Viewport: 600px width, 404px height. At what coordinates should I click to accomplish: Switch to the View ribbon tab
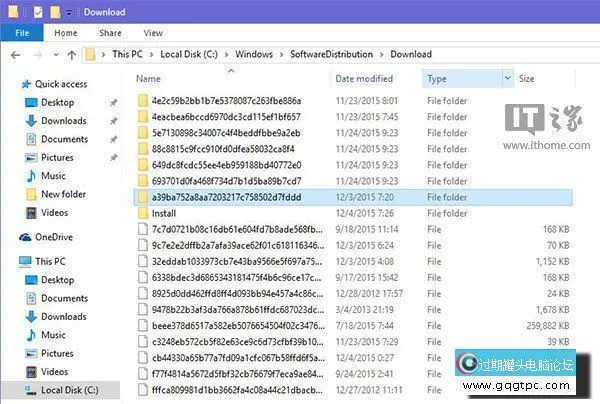click(152, 33)
